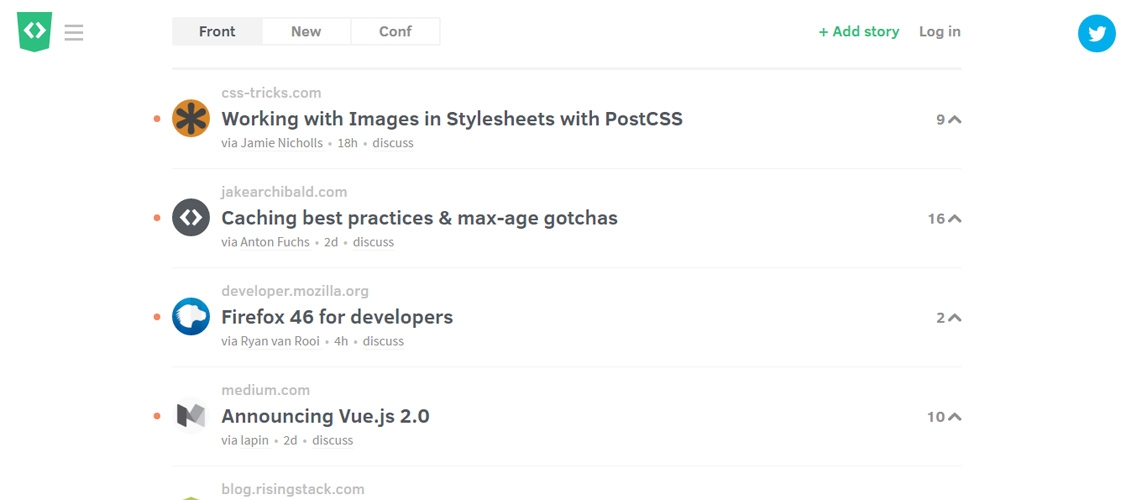
Task: Click the css-tricks asterisk site icon
Action: 190,118
